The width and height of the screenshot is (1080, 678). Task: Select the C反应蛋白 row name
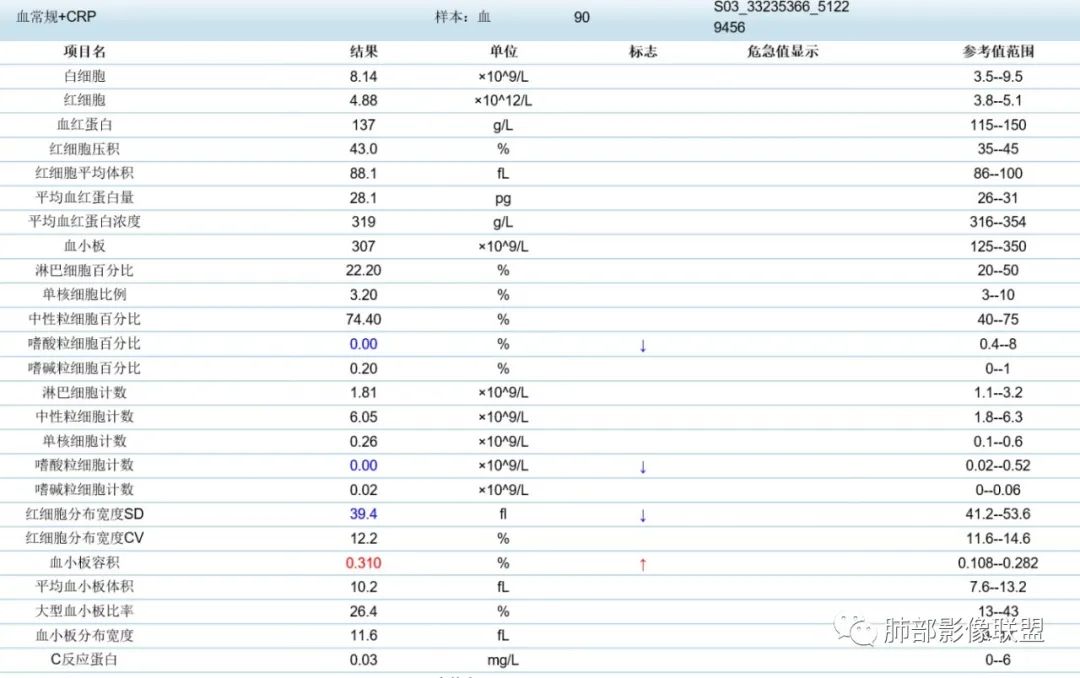pos(85,659)
